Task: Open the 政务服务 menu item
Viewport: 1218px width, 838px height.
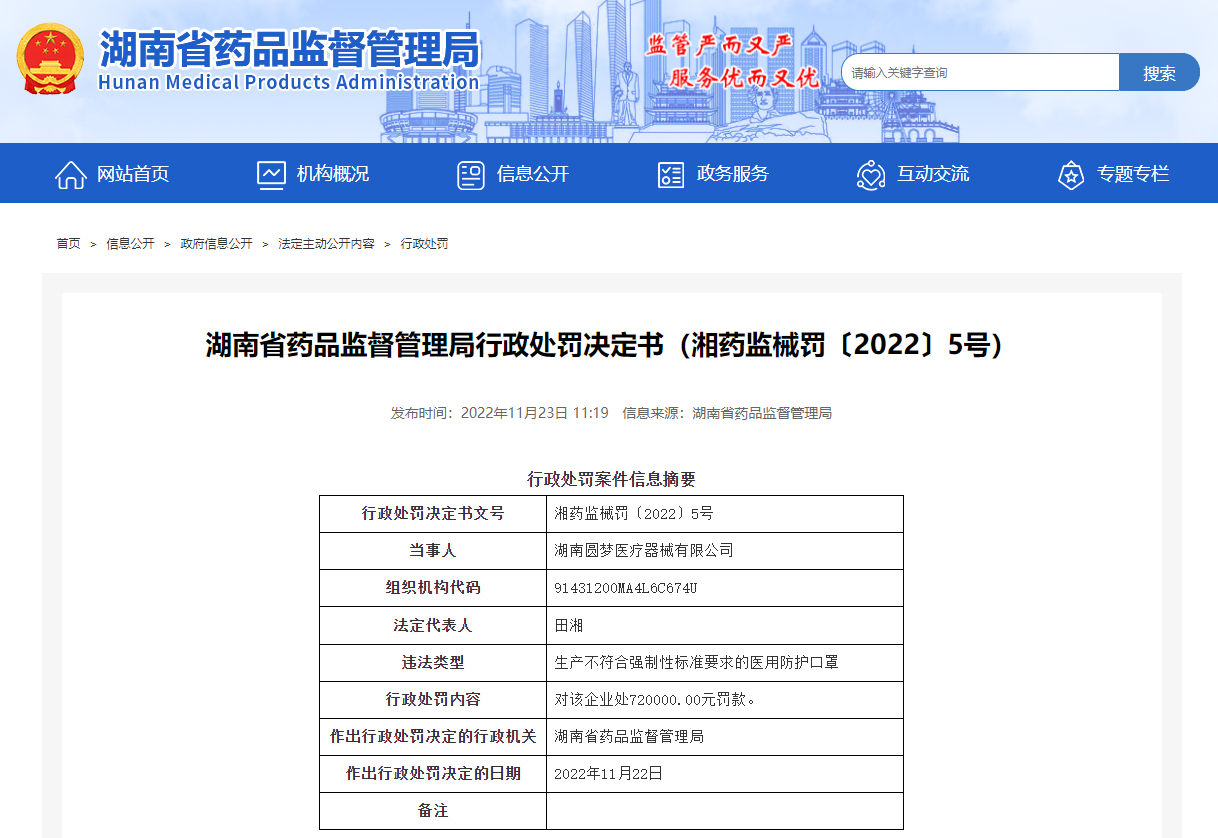Action: 733,174
